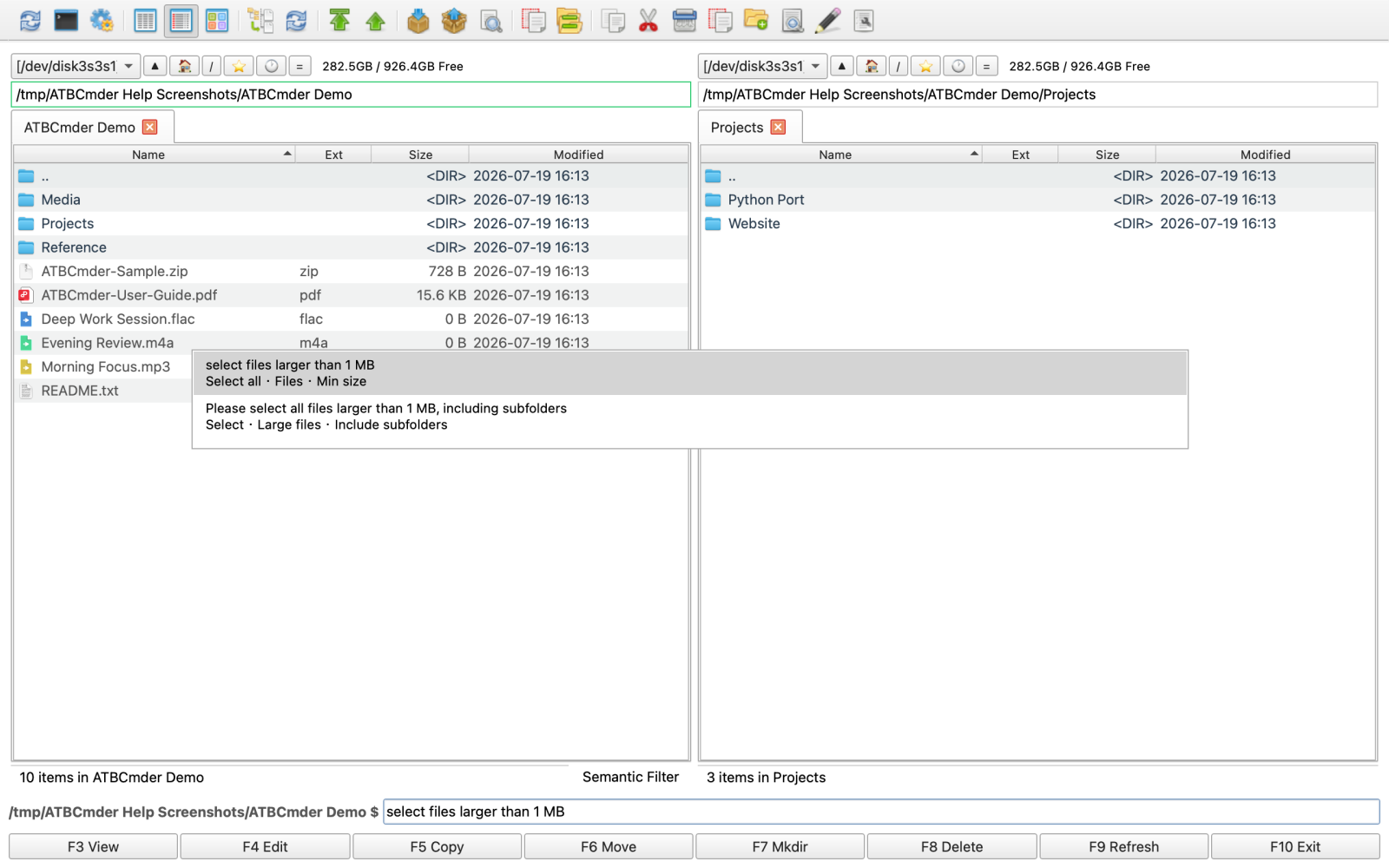The width and height of the screenshot is (1389, 868).
Task: Open properties via the wrench toolbar icon
Action: (x=864, y=21)
